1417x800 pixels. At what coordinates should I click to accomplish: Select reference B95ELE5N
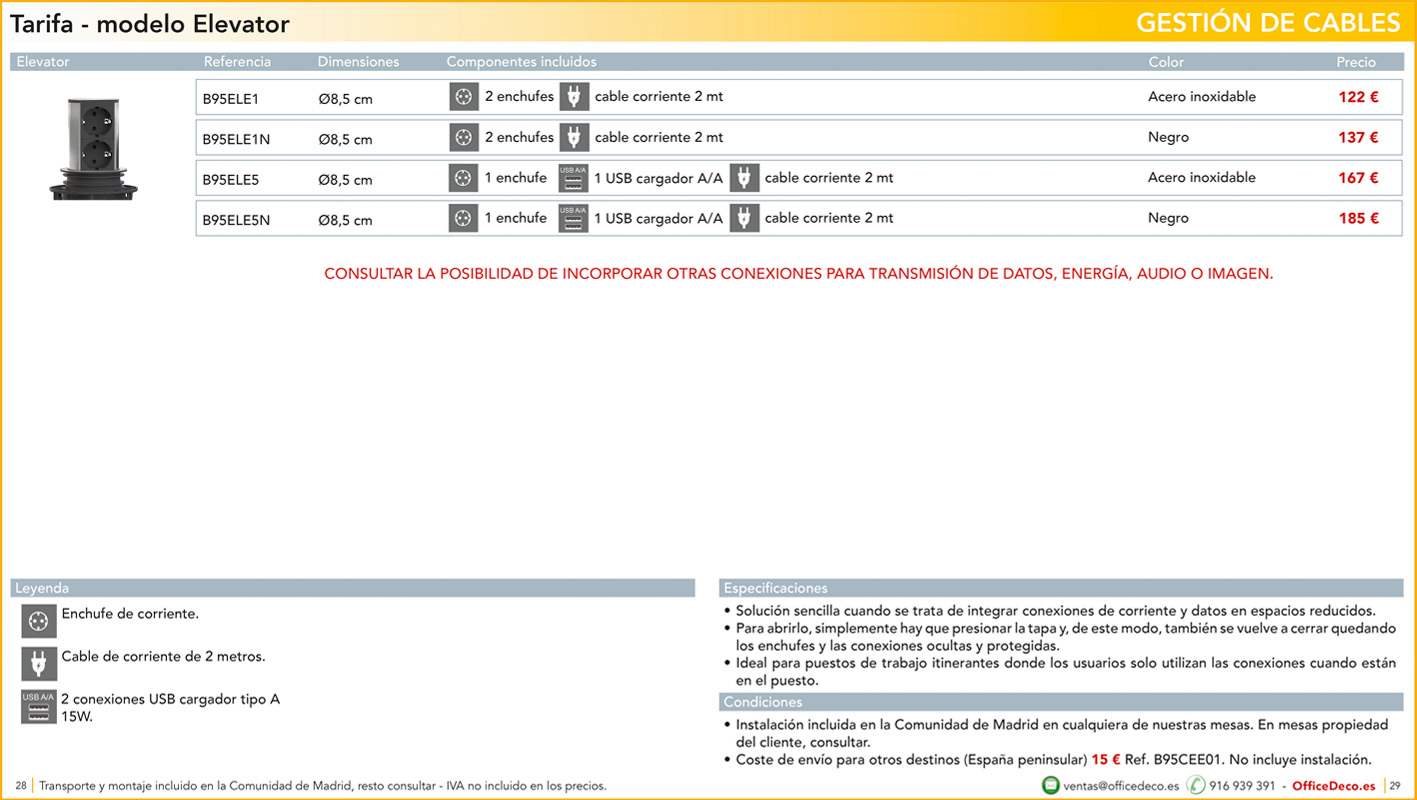236,220
